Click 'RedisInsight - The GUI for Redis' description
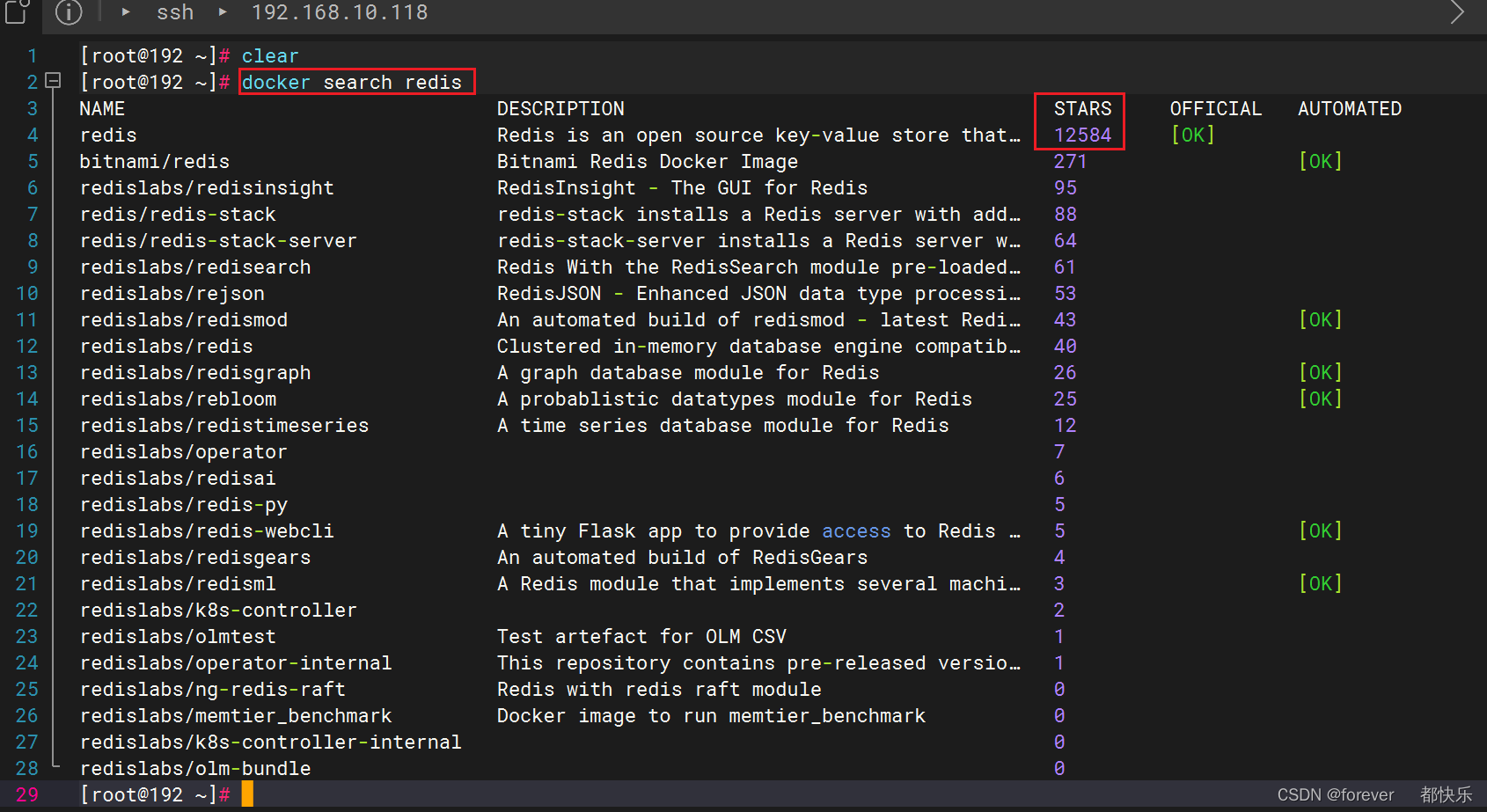 coord(683,187)
